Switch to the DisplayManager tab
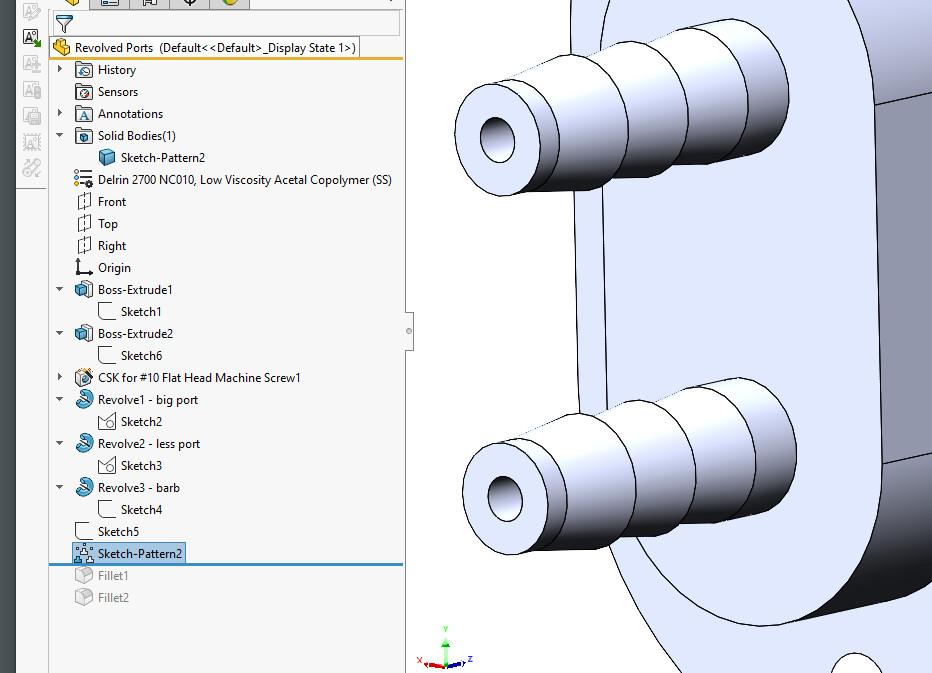The height and width of the screenshot is (673, 932). pyautogui.click(x=229, y=2)
